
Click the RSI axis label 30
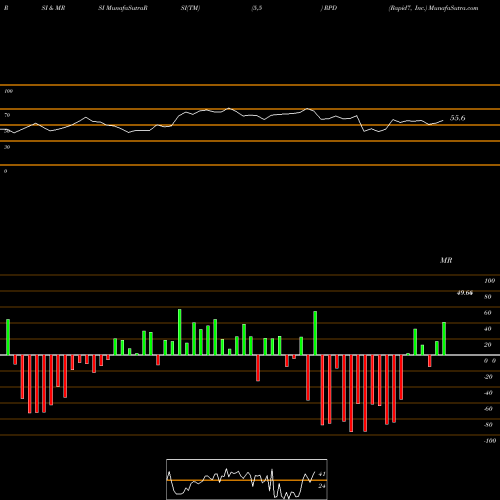click(7, 147)
